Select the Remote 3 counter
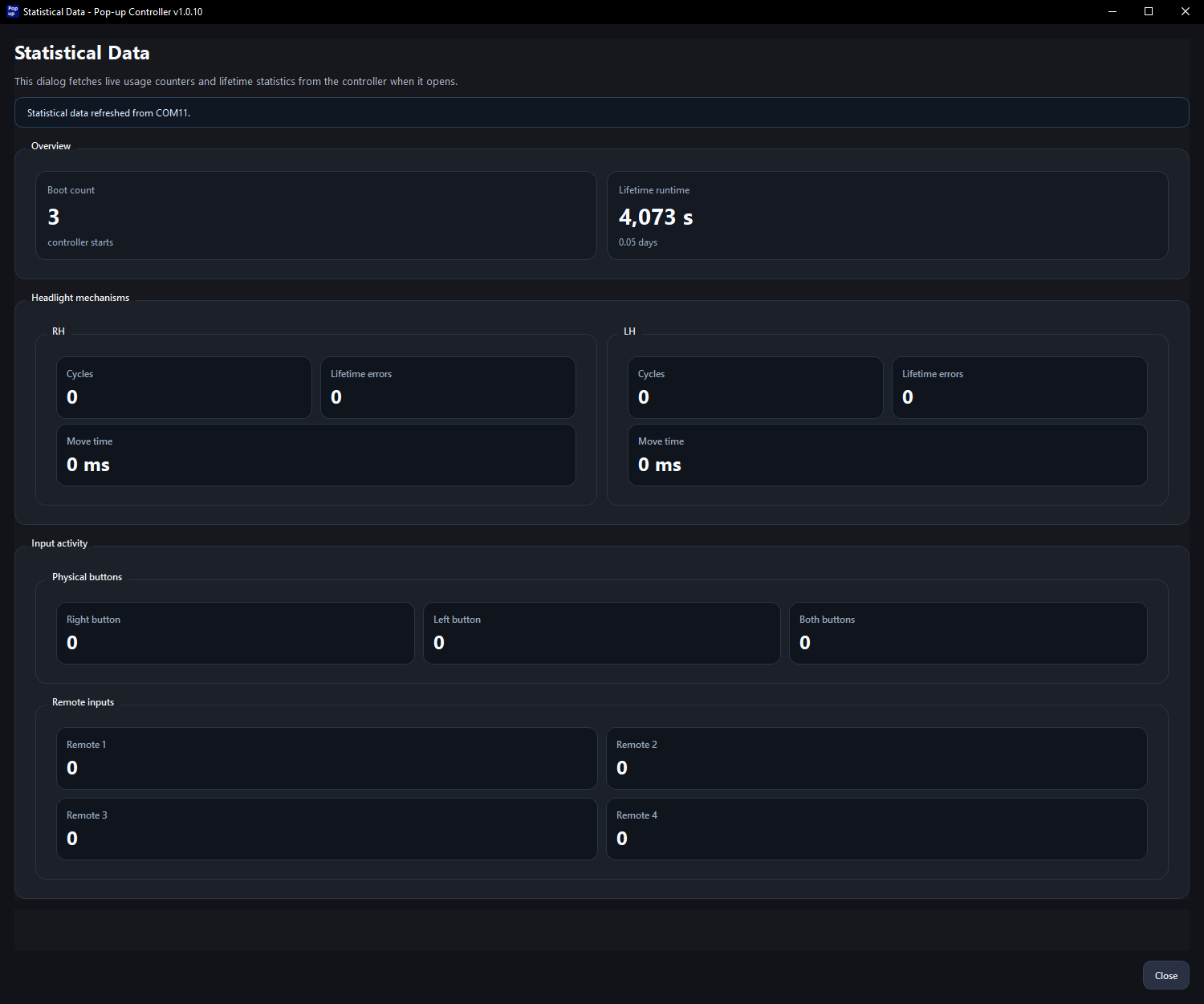The width and height of the screenshot is (1204, 1004). click(x=326, y=829)
